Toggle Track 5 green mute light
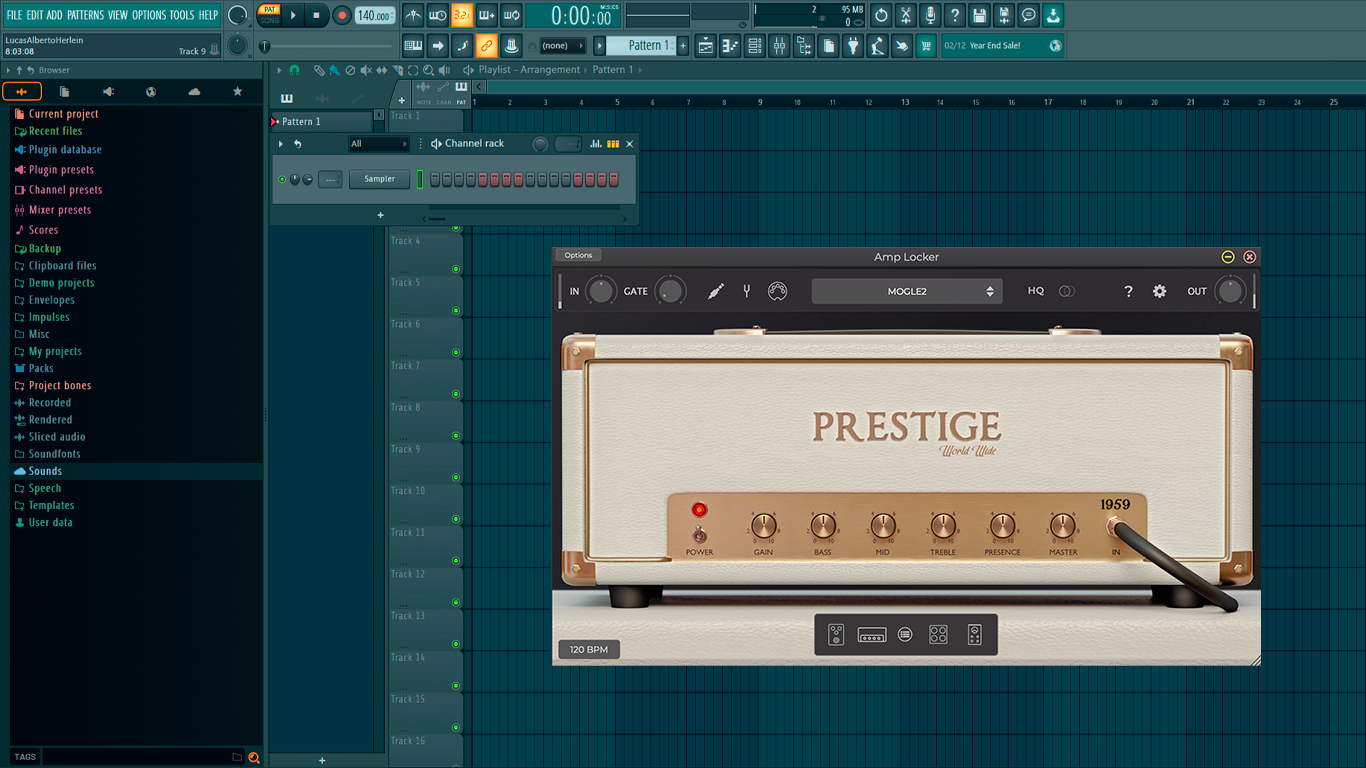1366x768 pixels. click(456, 311)
